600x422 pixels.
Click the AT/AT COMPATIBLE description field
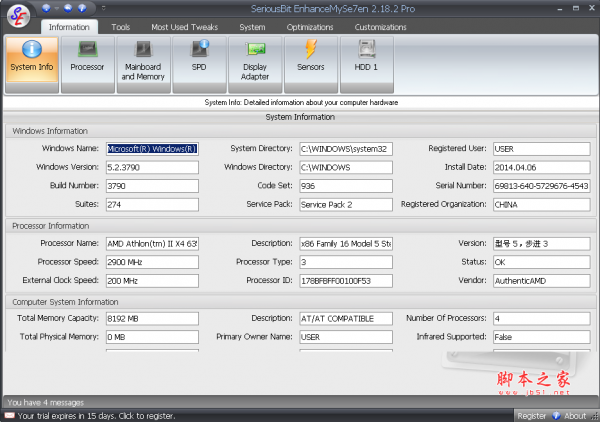tap(346, 318)
